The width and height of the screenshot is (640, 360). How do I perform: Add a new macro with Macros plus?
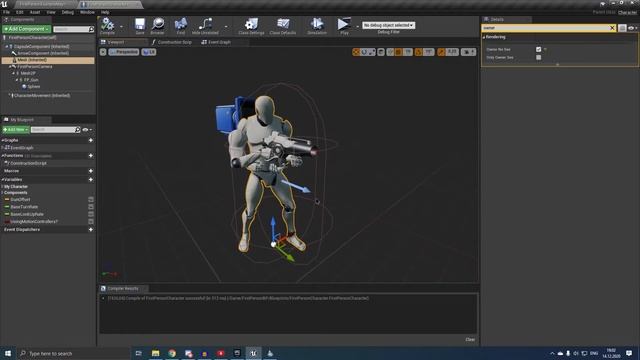tap(91, 171)
